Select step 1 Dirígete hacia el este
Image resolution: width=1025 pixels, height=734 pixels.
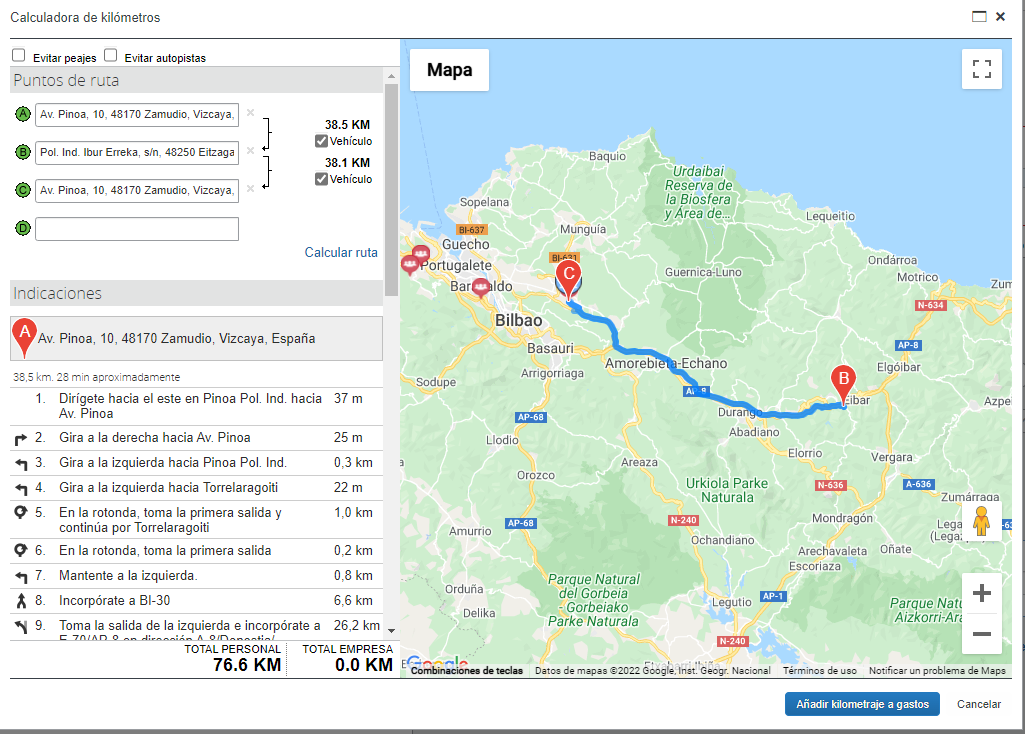coord(196,406)
